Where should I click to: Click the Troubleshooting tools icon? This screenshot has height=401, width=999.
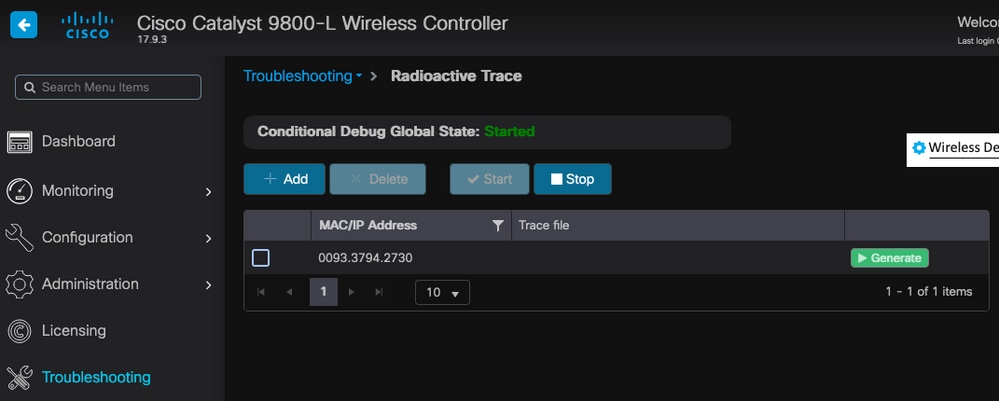pyautogui.click(x=19, y=377)
